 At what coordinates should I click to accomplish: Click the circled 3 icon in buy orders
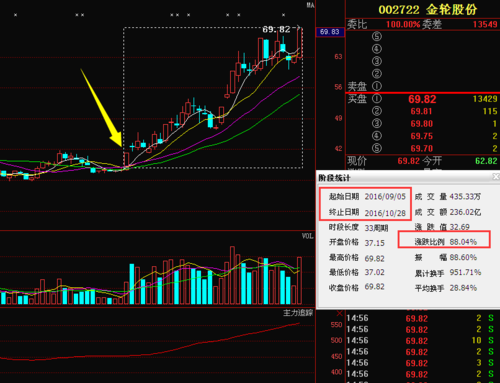click(377, 123)
